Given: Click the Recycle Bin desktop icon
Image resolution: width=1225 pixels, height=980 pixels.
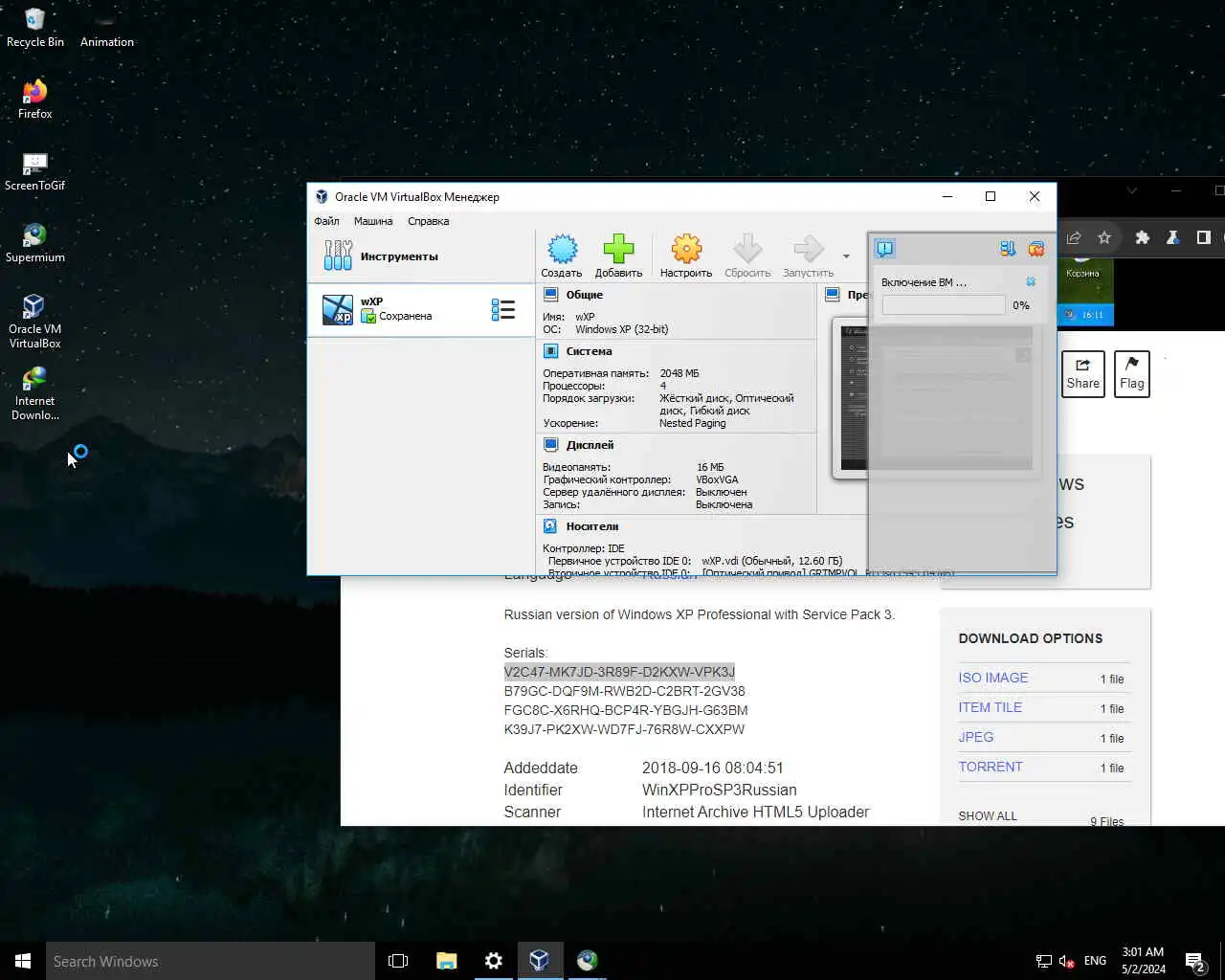Looking at the screenshot, I should (x=35, y=28).
